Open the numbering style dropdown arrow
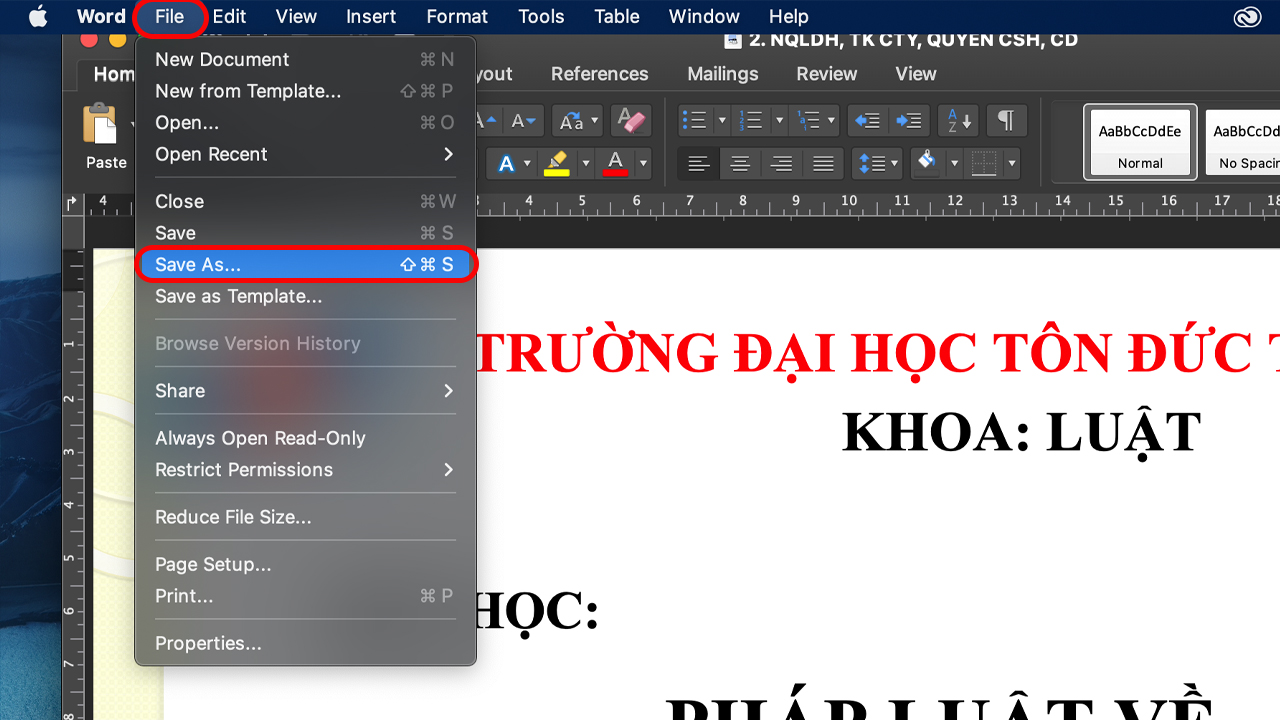The height and width of the screenshot is (720, 1280). click(x=779, y=121)
